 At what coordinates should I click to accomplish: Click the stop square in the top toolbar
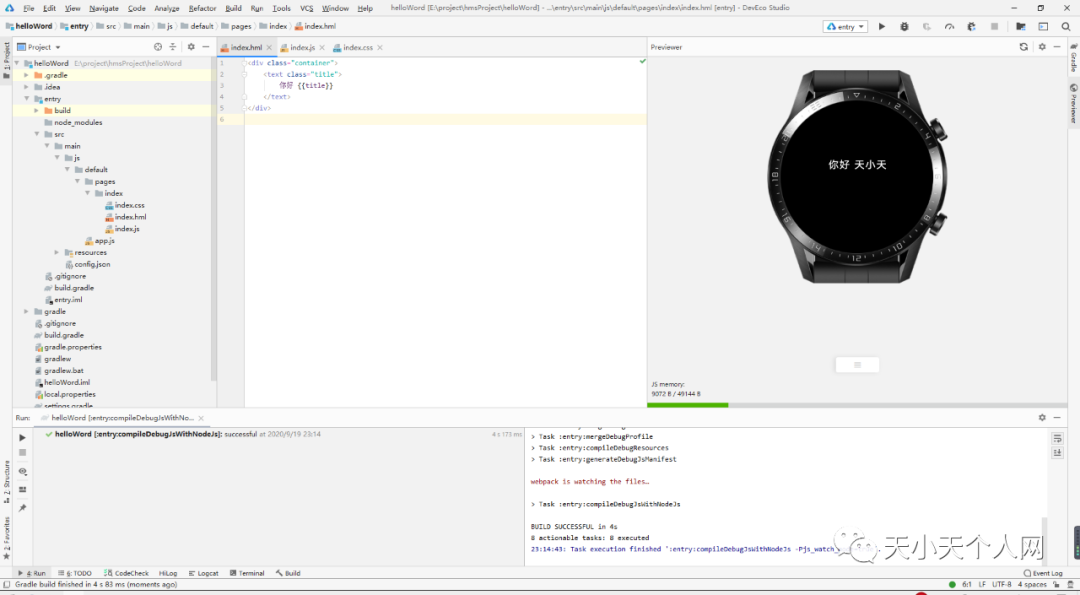click(x=994, y=26)
